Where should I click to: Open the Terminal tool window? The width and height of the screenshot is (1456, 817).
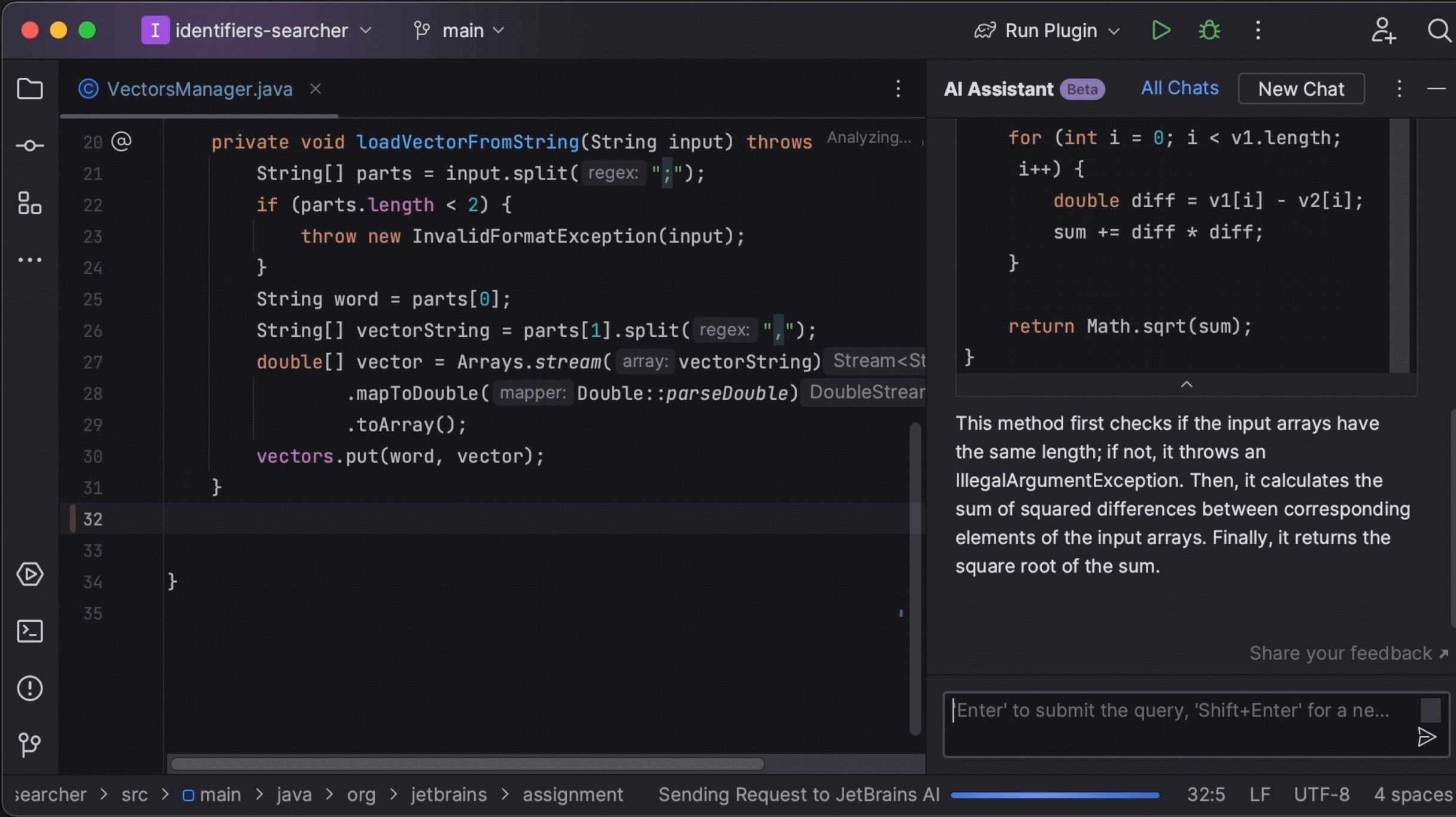(30, 631)
